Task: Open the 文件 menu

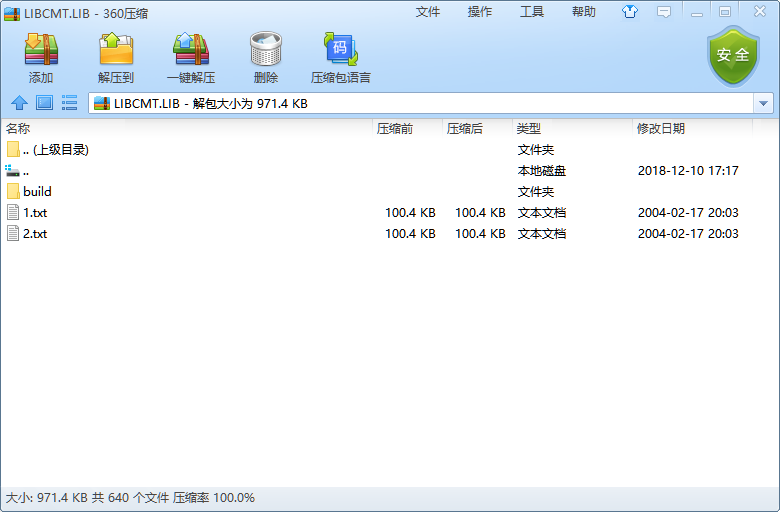Action: pos(428,11)
